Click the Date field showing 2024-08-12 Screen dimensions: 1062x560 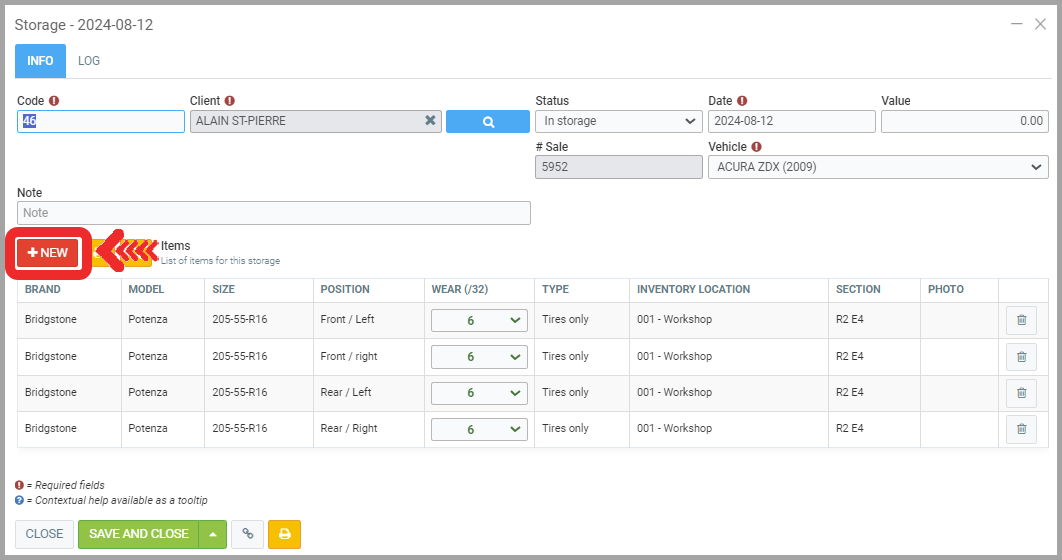(791, 121)
